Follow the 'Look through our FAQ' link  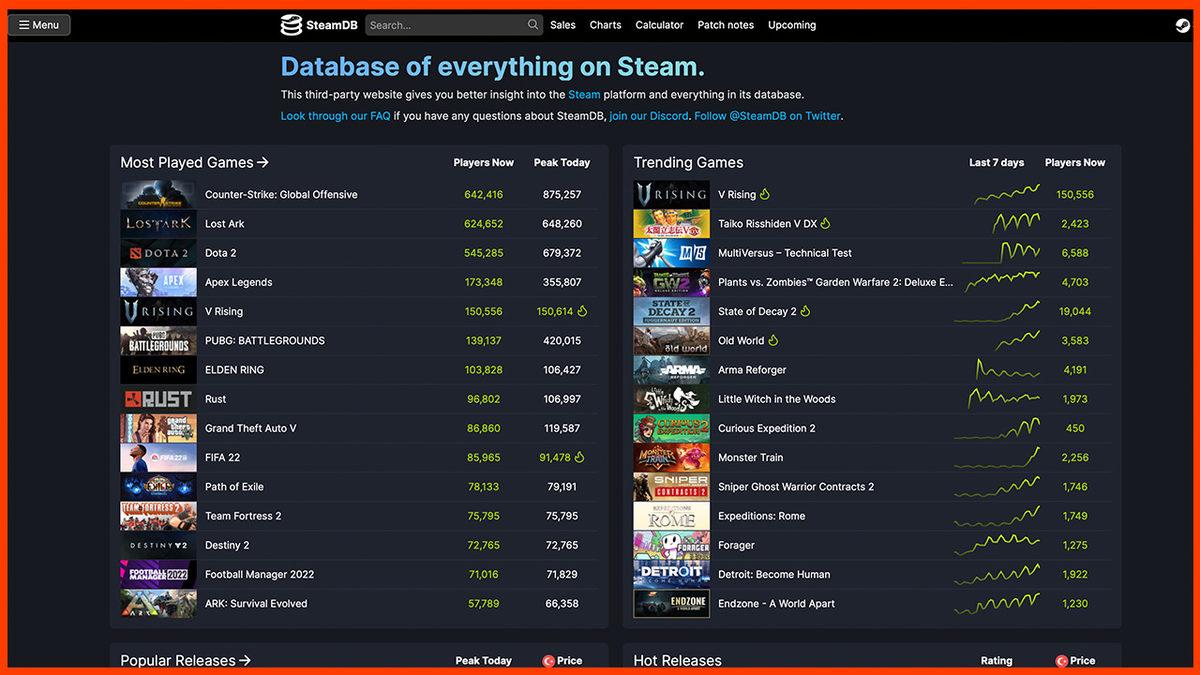(335, 116)
